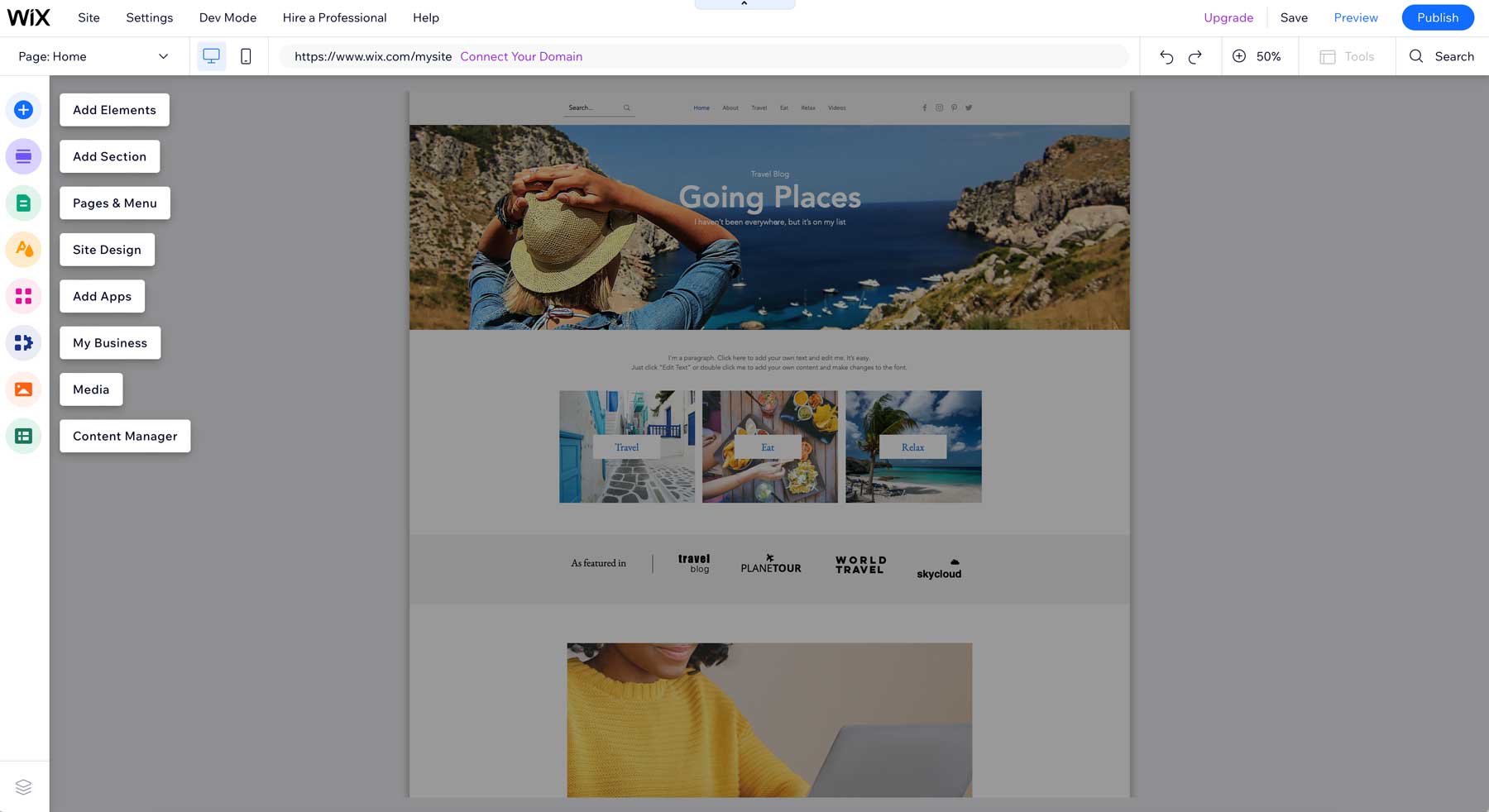Select the Media panel icon in sidebar
The height and width of the screenshot is (812, 1489).
point(23,389)
